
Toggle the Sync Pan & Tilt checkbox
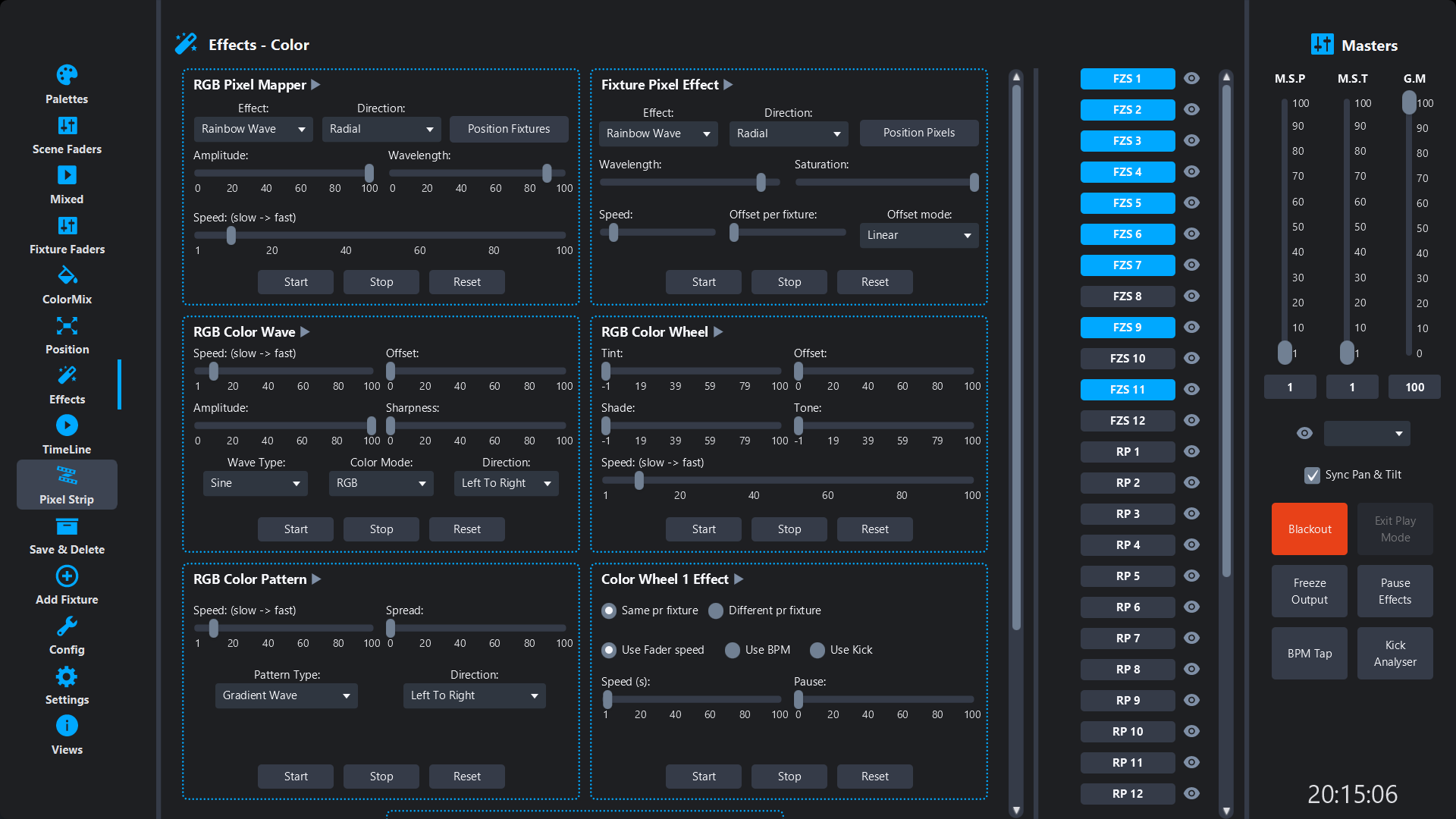[x=1312, y=475]
